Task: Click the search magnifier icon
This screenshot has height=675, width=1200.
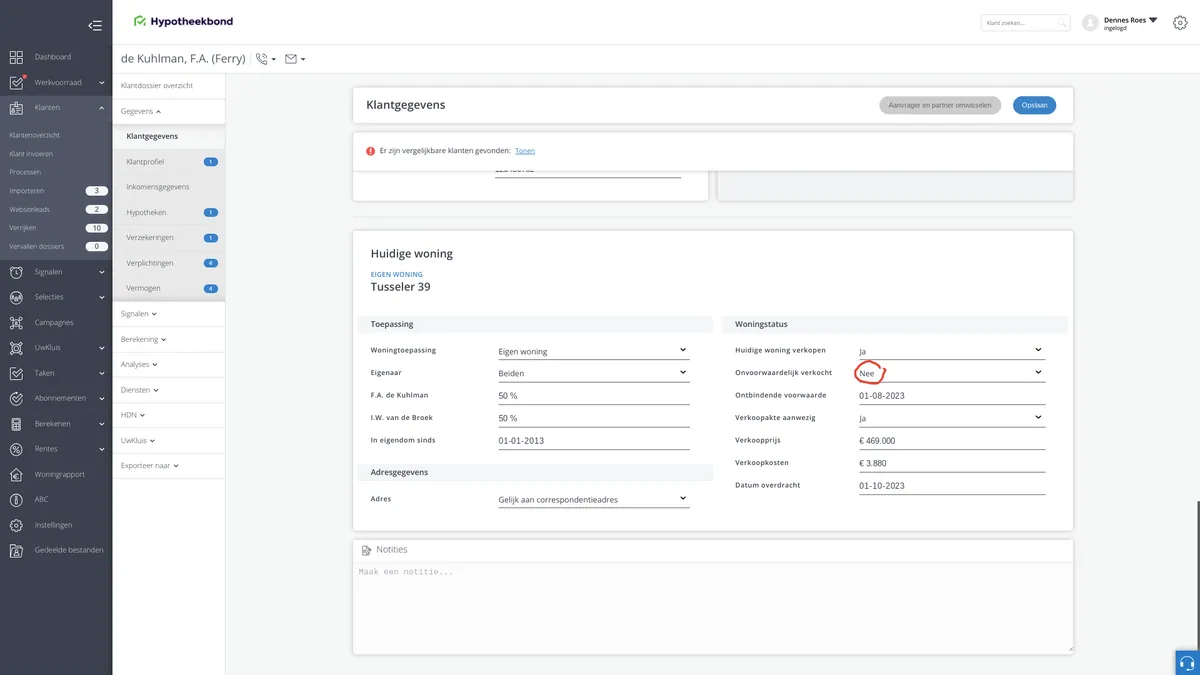Action: [x=1062, y=22]
